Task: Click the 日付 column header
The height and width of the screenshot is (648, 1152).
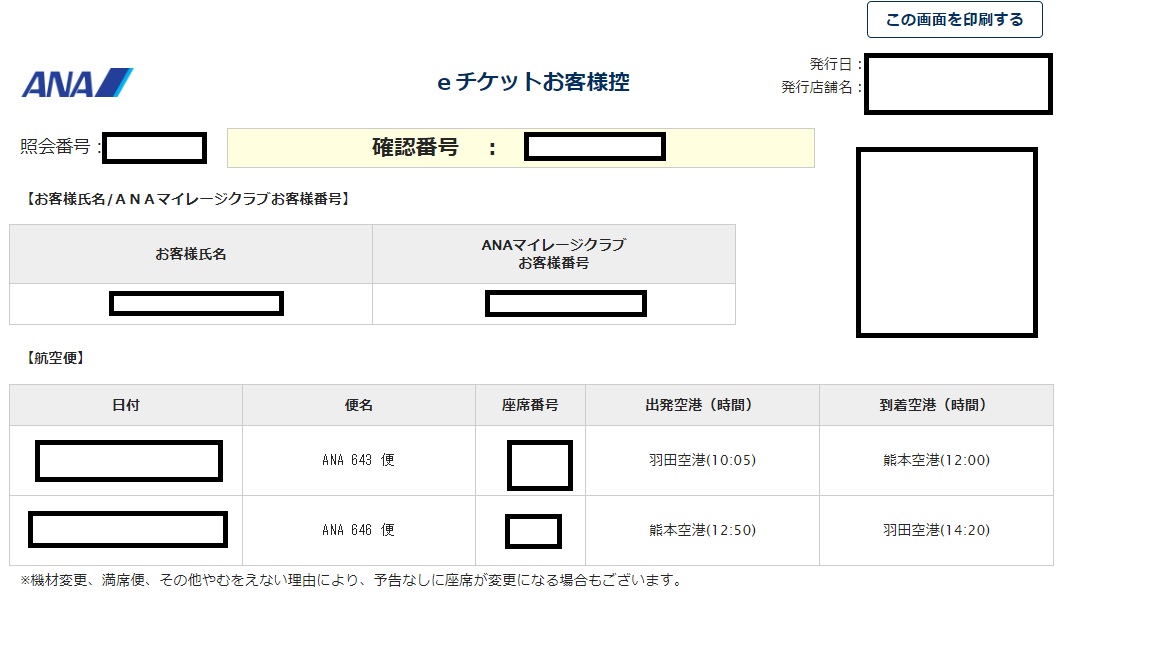Action: [126, 405]
